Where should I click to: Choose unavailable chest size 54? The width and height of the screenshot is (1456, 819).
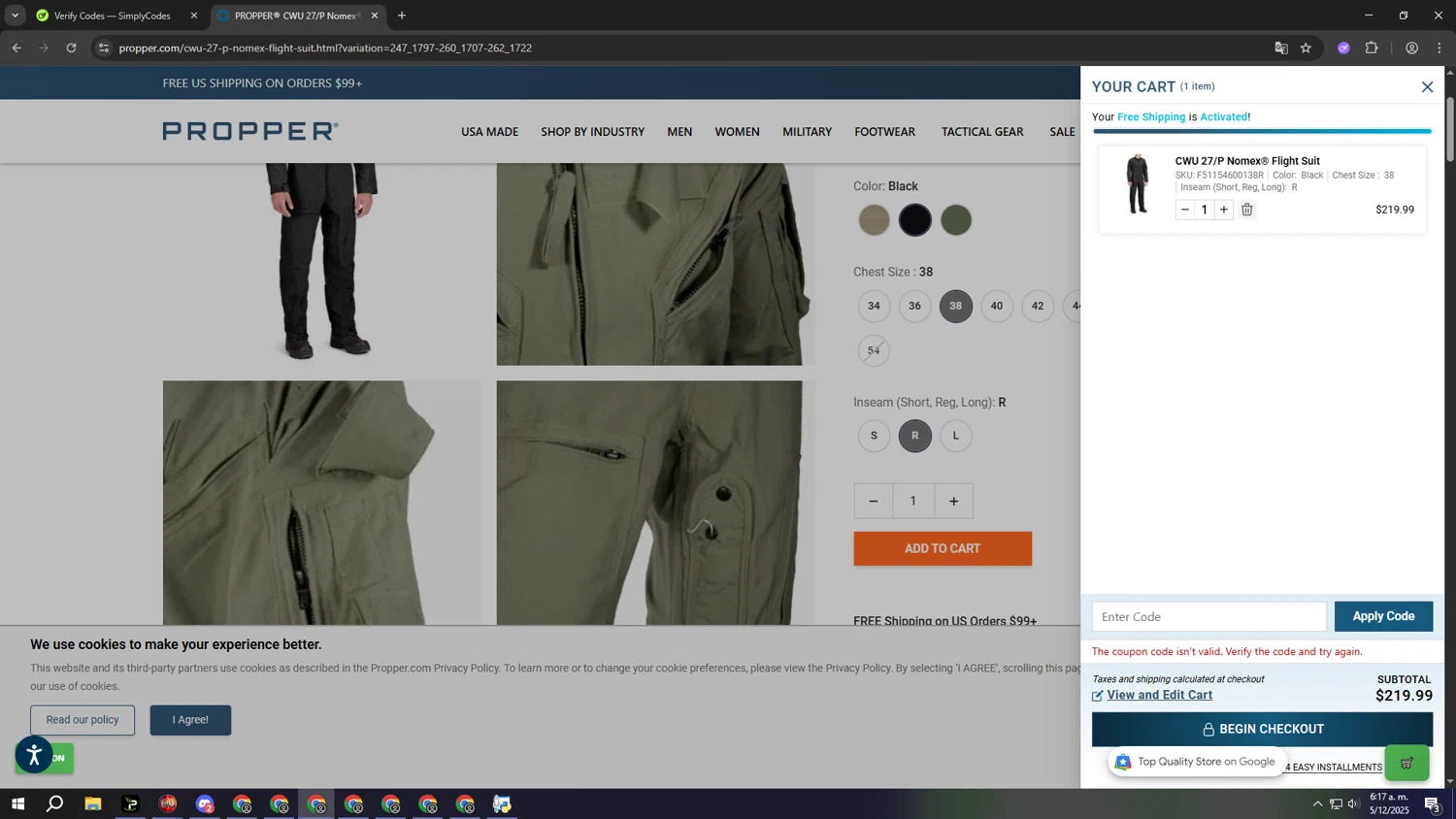(x=874, y=350)
